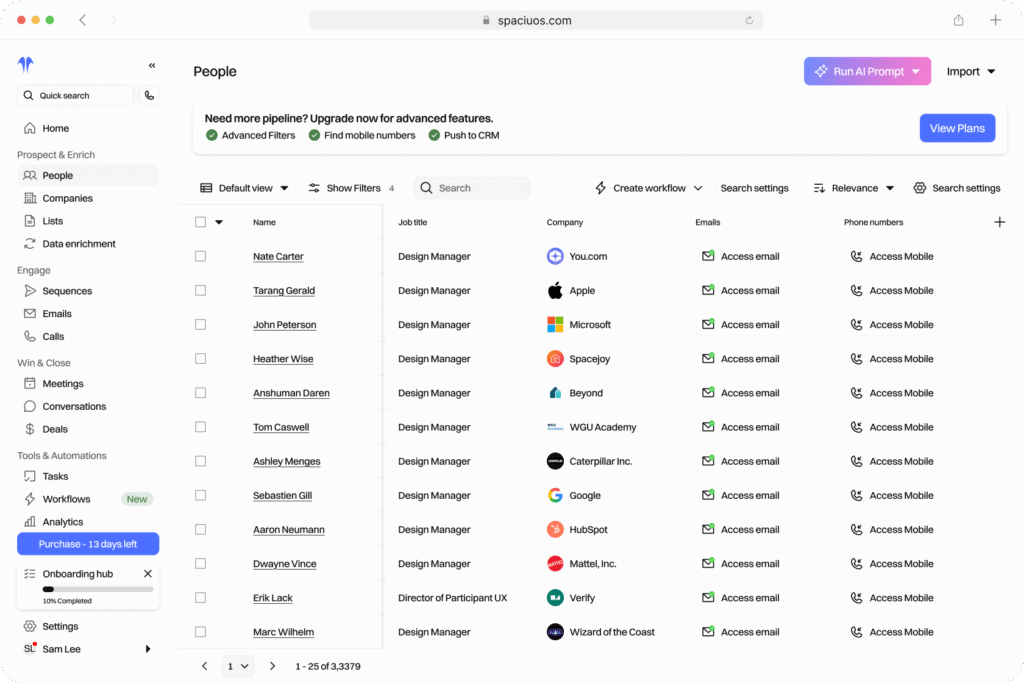Click the phone dialer icon beside Quick search

pyautogui.click(x=150, y=95)
